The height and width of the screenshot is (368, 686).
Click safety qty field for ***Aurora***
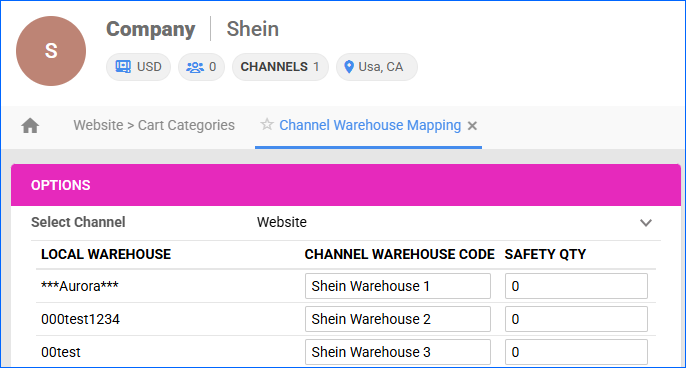576,286
